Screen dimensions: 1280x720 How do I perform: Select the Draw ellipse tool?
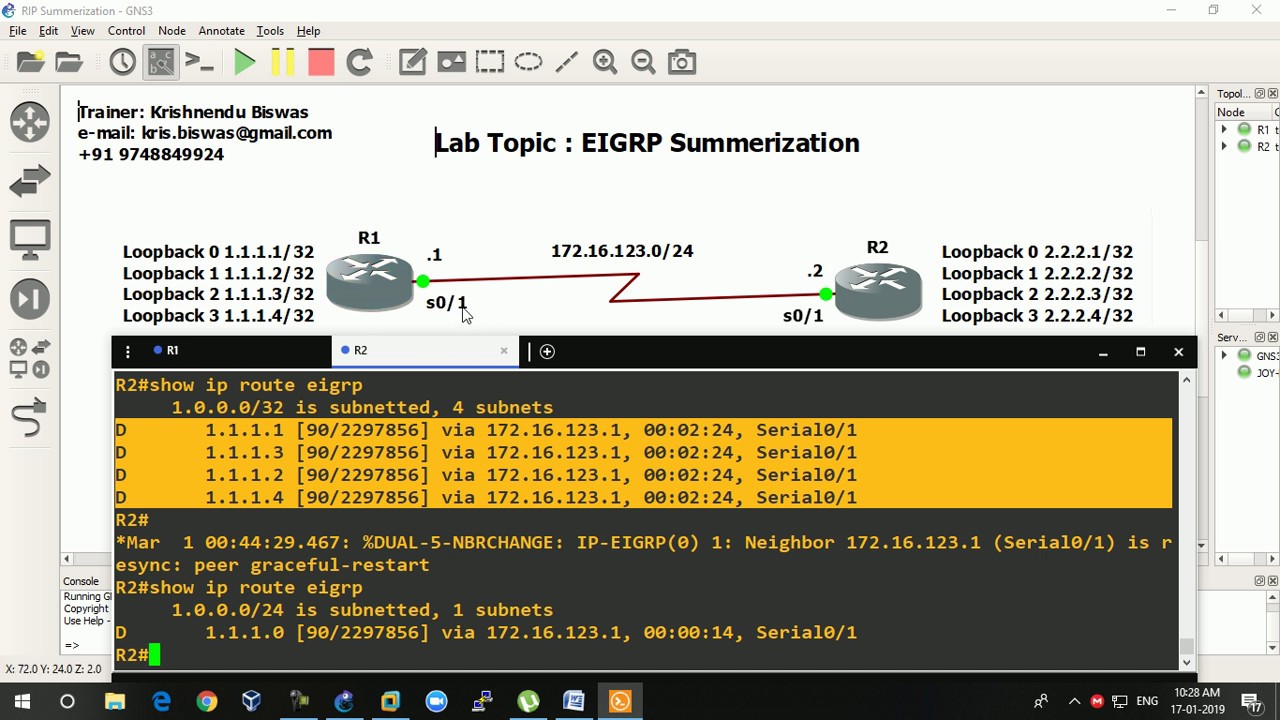pos(528,62)
